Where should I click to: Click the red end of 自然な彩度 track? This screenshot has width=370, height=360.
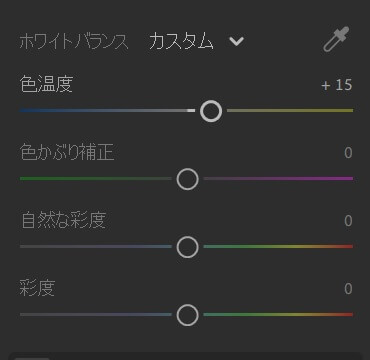click(x=348, y=247)
